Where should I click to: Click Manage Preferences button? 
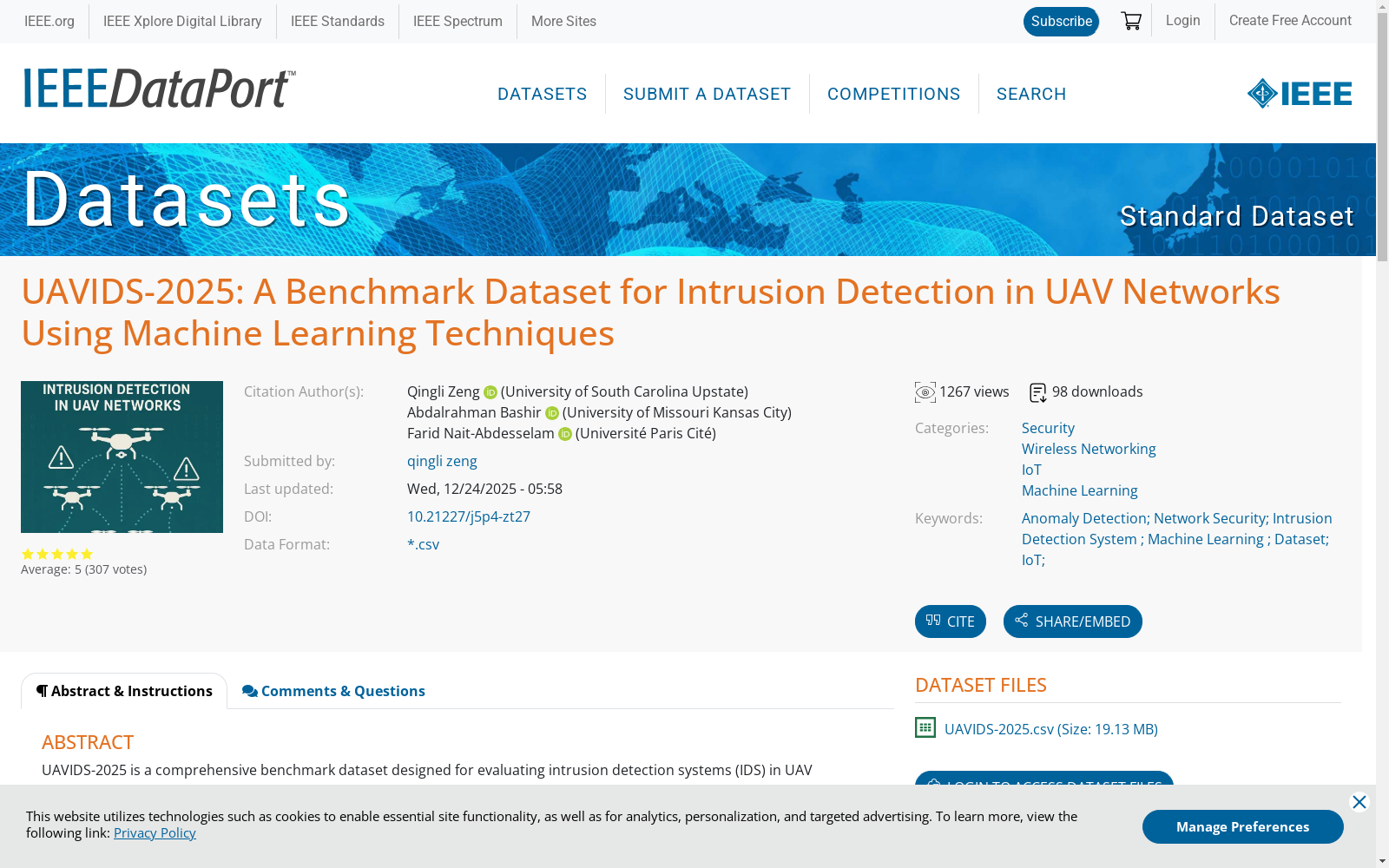[x=1243, y=826]
